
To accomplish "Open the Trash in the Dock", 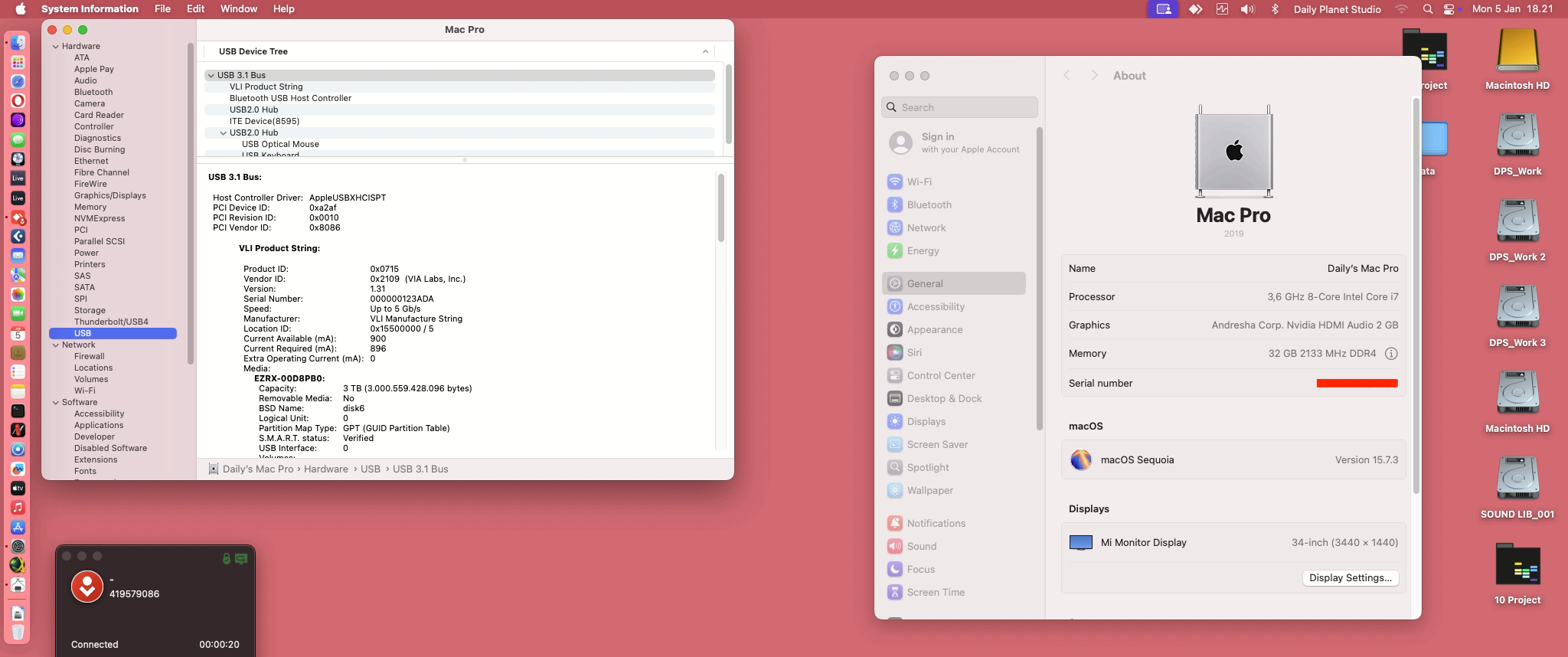I will (x=18, y=632).
